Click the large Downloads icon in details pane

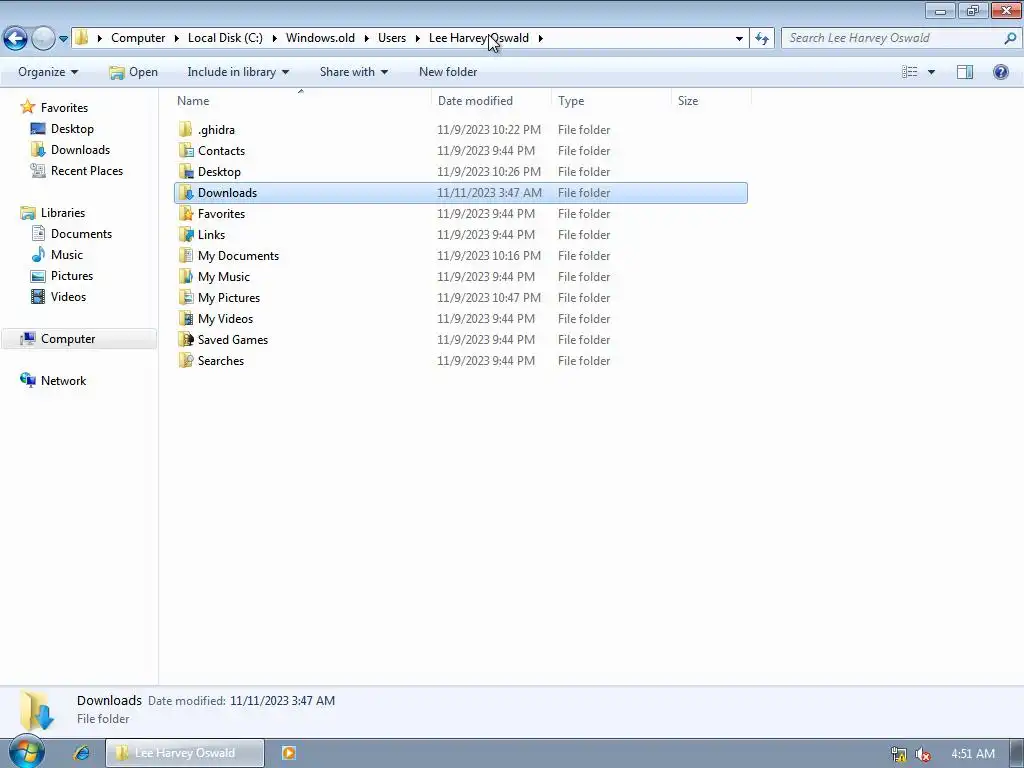click(x=37, y=710)
